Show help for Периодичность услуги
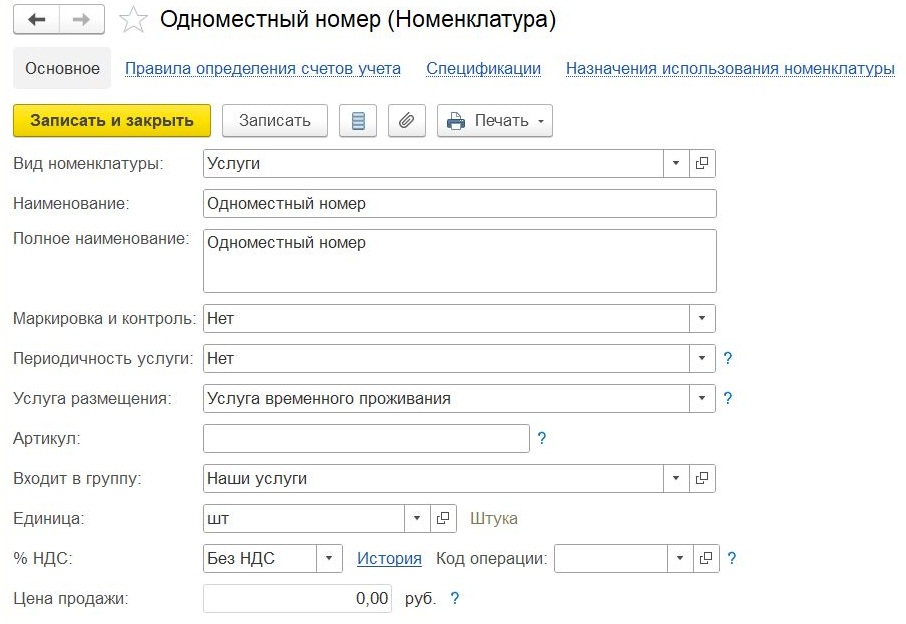 [728, 358]
